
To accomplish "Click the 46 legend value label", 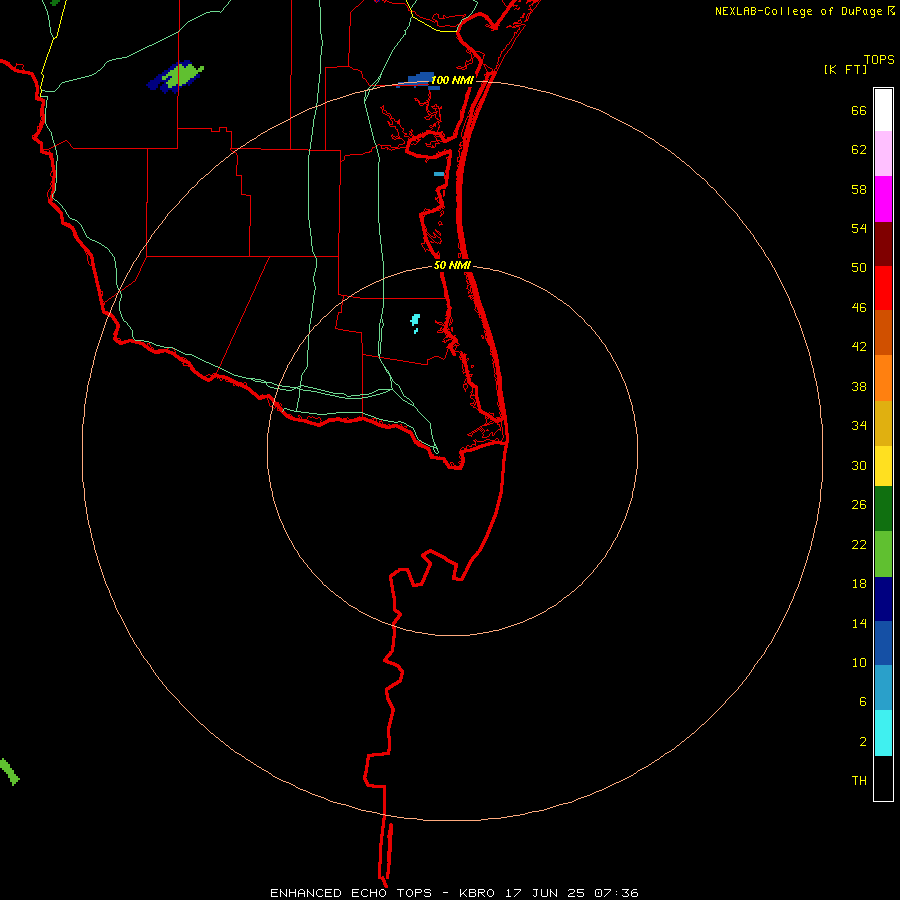I will click(x=859, y=307).
